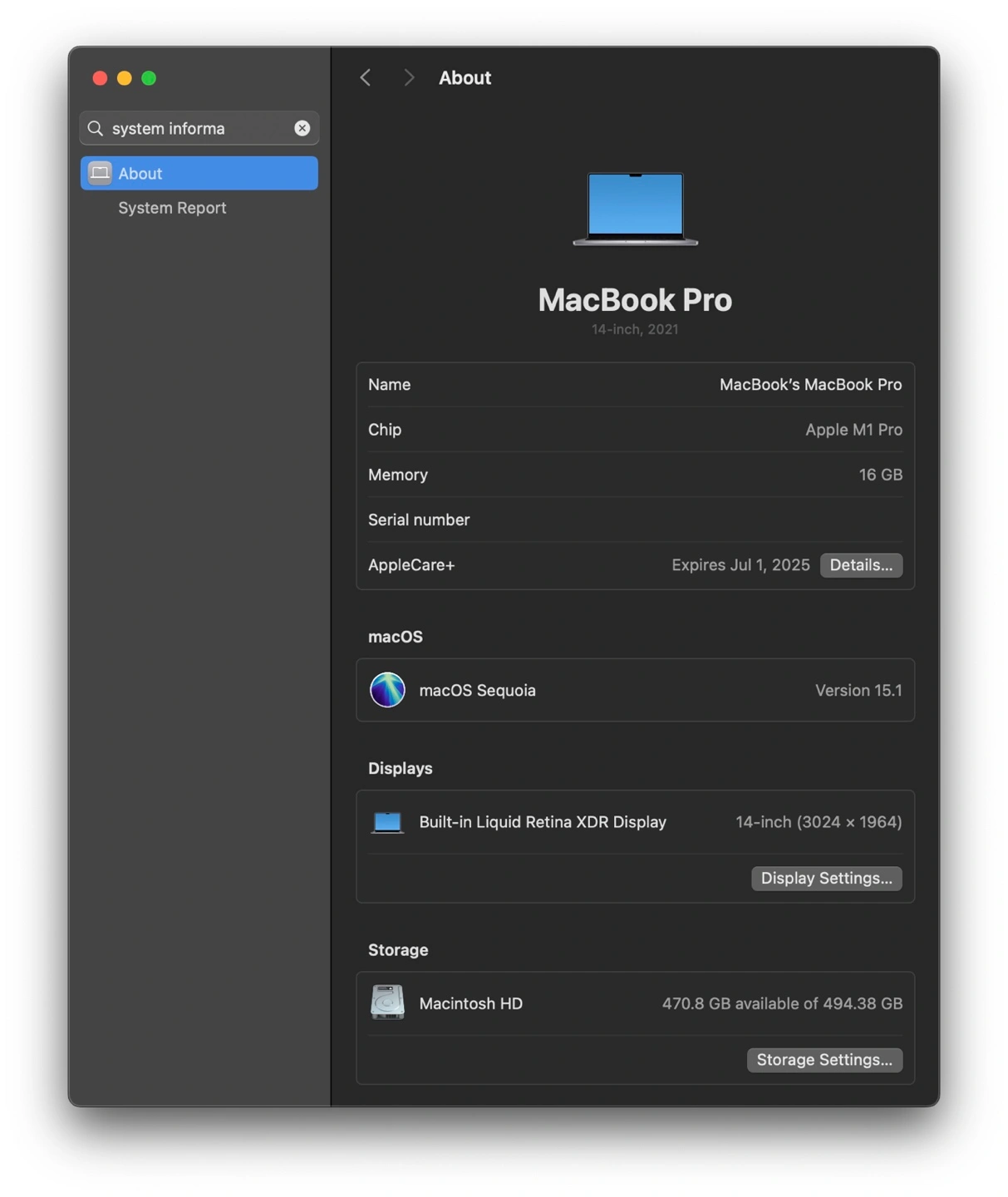Viewport: 1008px width, 1197px height.
Task: Select About in the sidebar
Action: (x=199, y=173)
